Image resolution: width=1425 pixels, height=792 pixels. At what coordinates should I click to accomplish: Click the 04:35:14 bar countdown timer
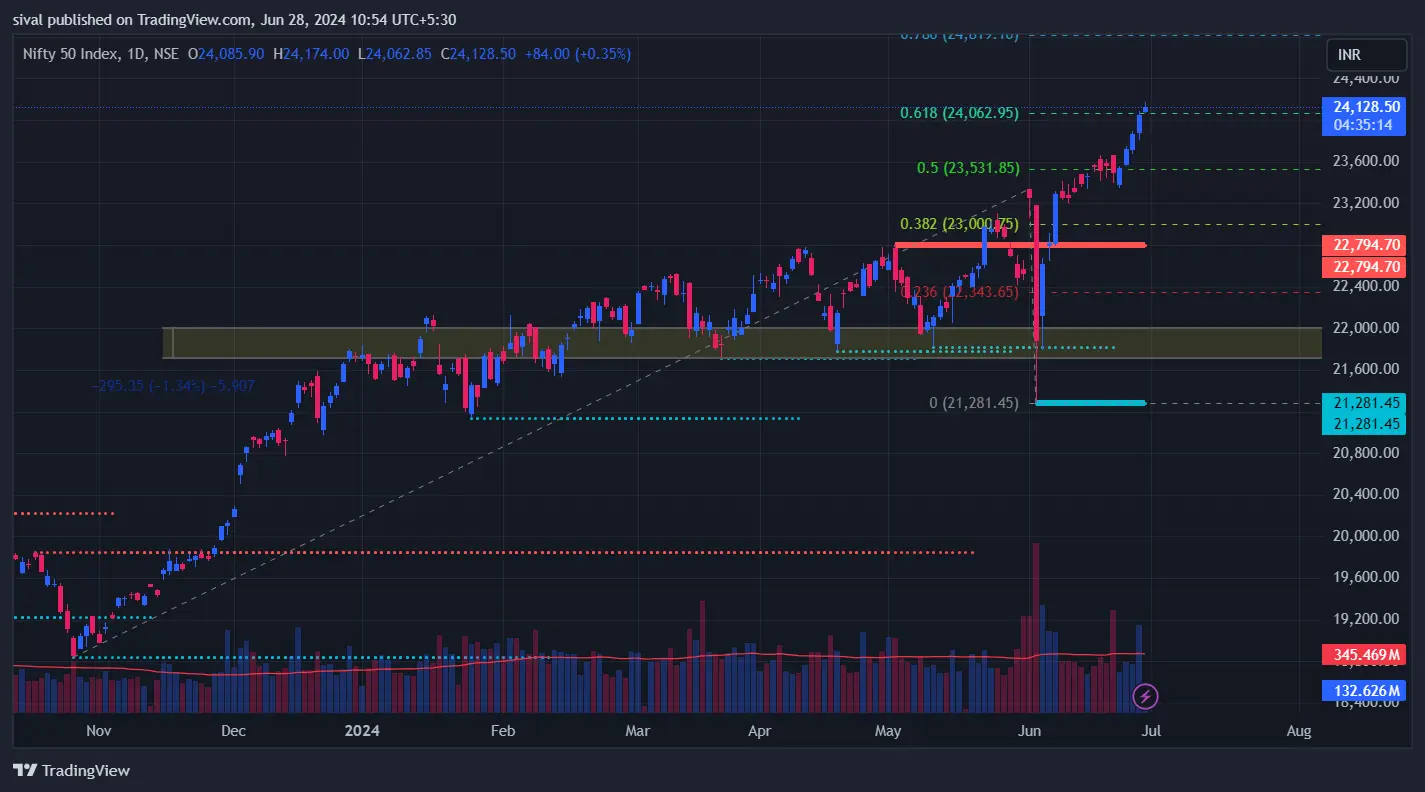coord(1363,125)
